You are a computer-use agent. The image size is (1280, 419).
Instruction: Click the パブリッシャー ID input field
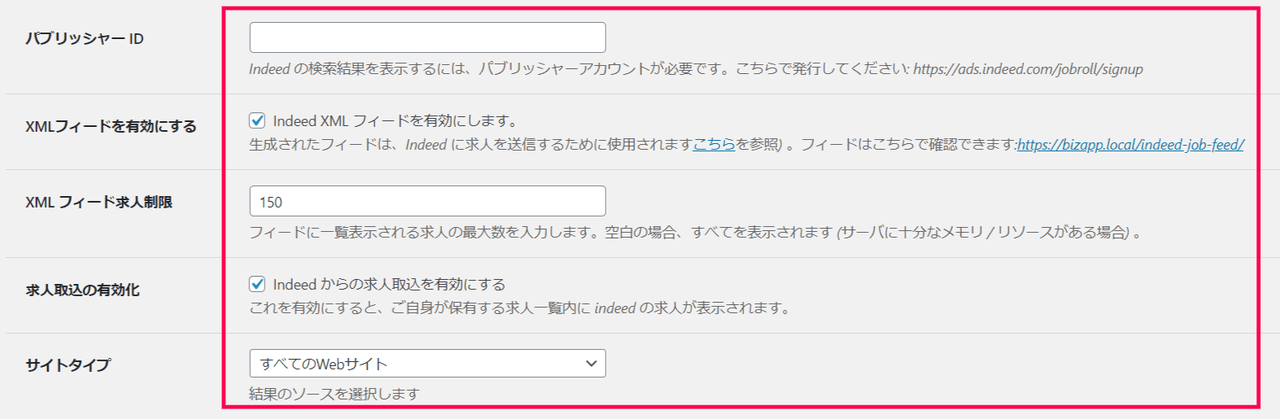pos(427,37)
